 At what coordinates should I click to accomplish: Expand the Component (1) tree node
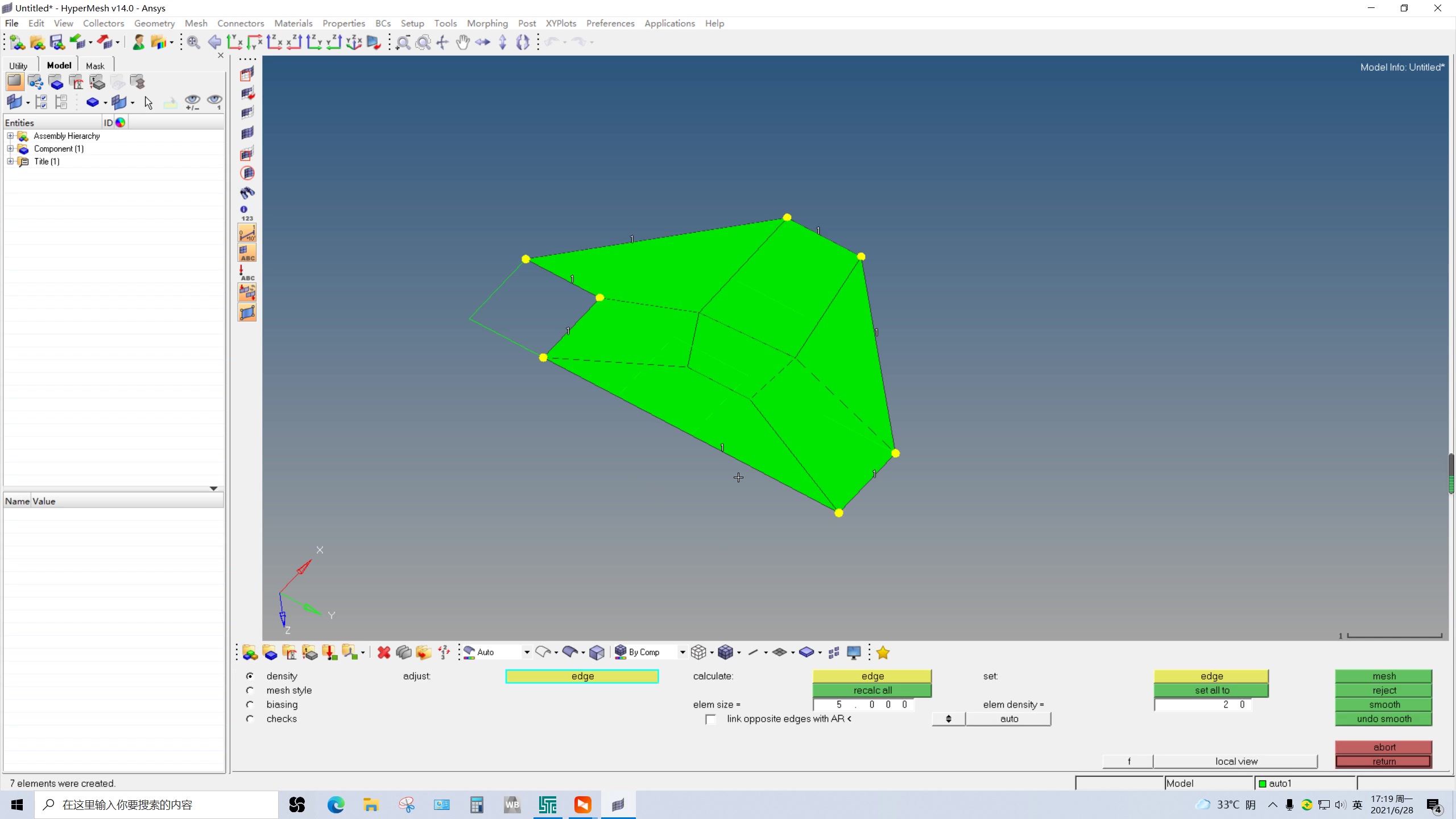tap(10, 148)
